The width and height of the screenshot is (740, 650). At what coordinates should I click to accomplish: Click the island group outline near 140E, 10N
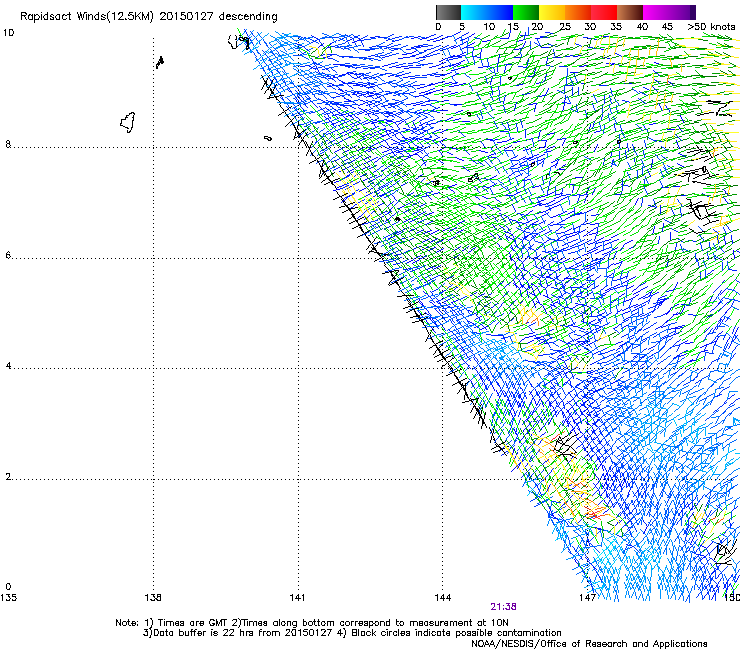239,42
